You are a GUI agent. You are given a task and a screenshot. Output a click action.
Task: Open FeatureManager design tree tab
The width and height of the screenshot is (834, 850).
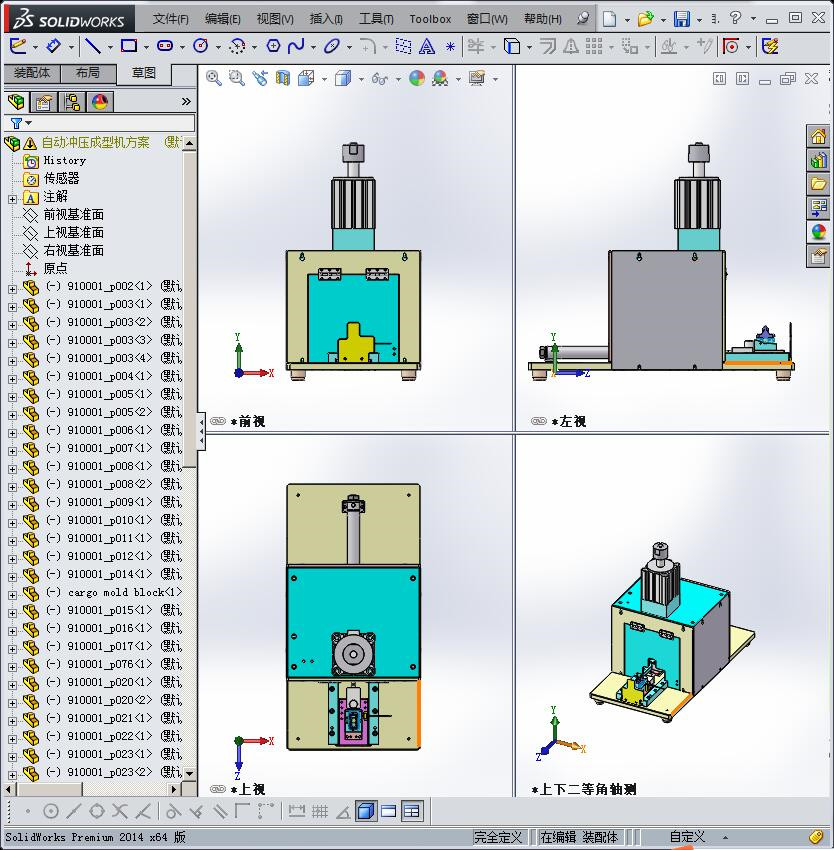click(x=16, y=101)
